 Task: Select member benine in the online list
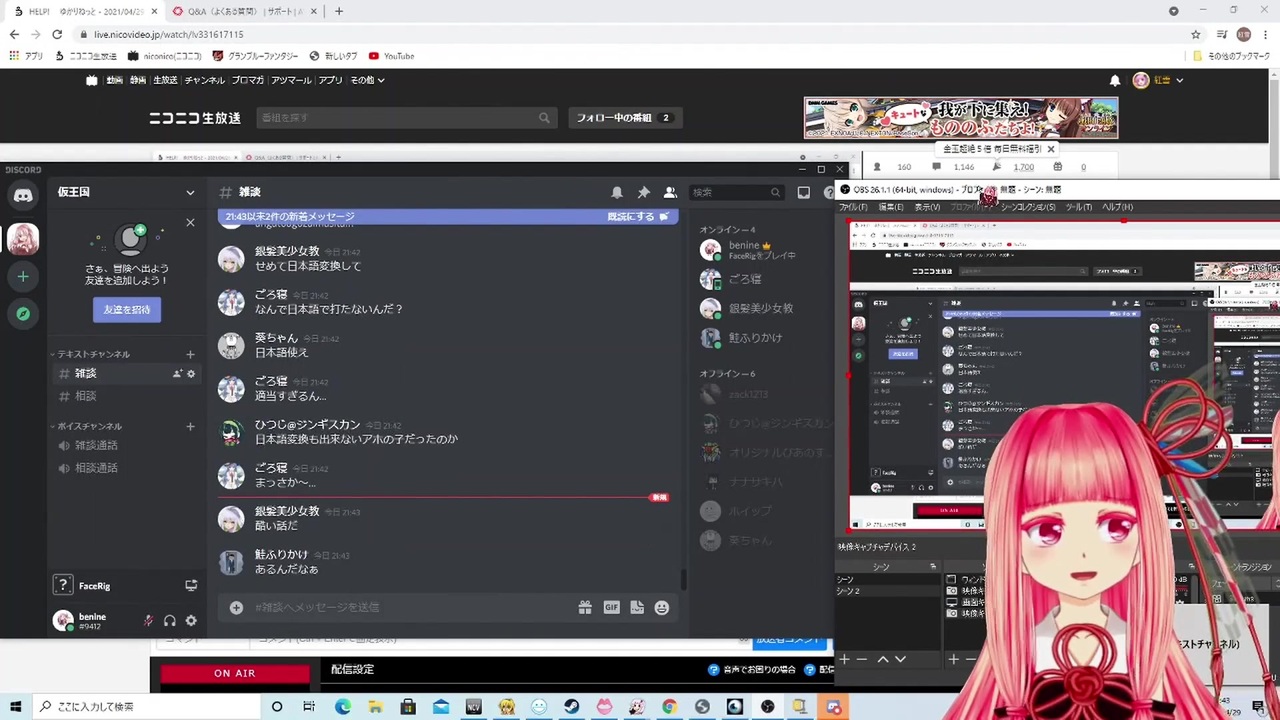pyautogui.click(x=760, y=250)
